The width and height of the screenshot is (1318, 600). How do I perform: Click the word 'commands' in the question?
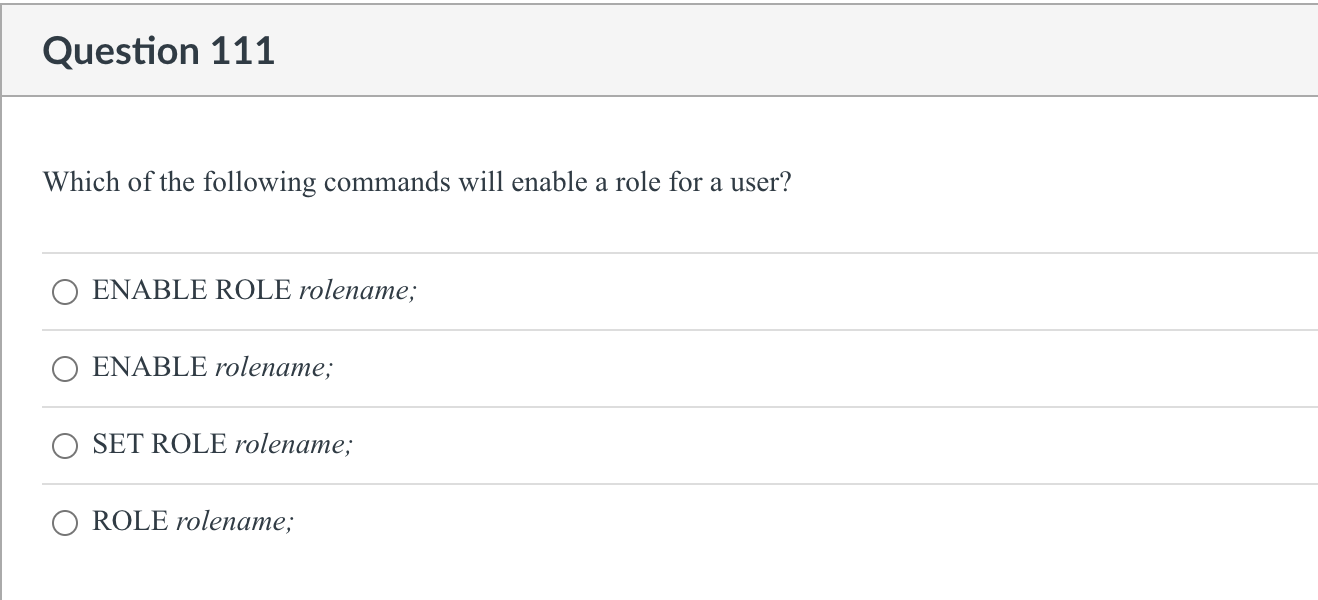coord(387,183)
